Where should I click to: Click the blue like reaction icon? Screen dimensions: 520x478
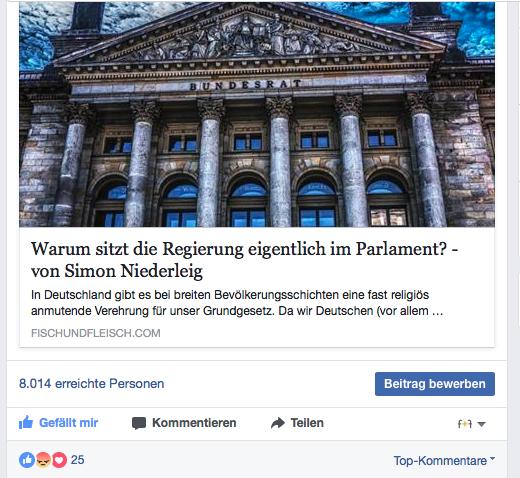pyautogui.click(x=27, y=460)
